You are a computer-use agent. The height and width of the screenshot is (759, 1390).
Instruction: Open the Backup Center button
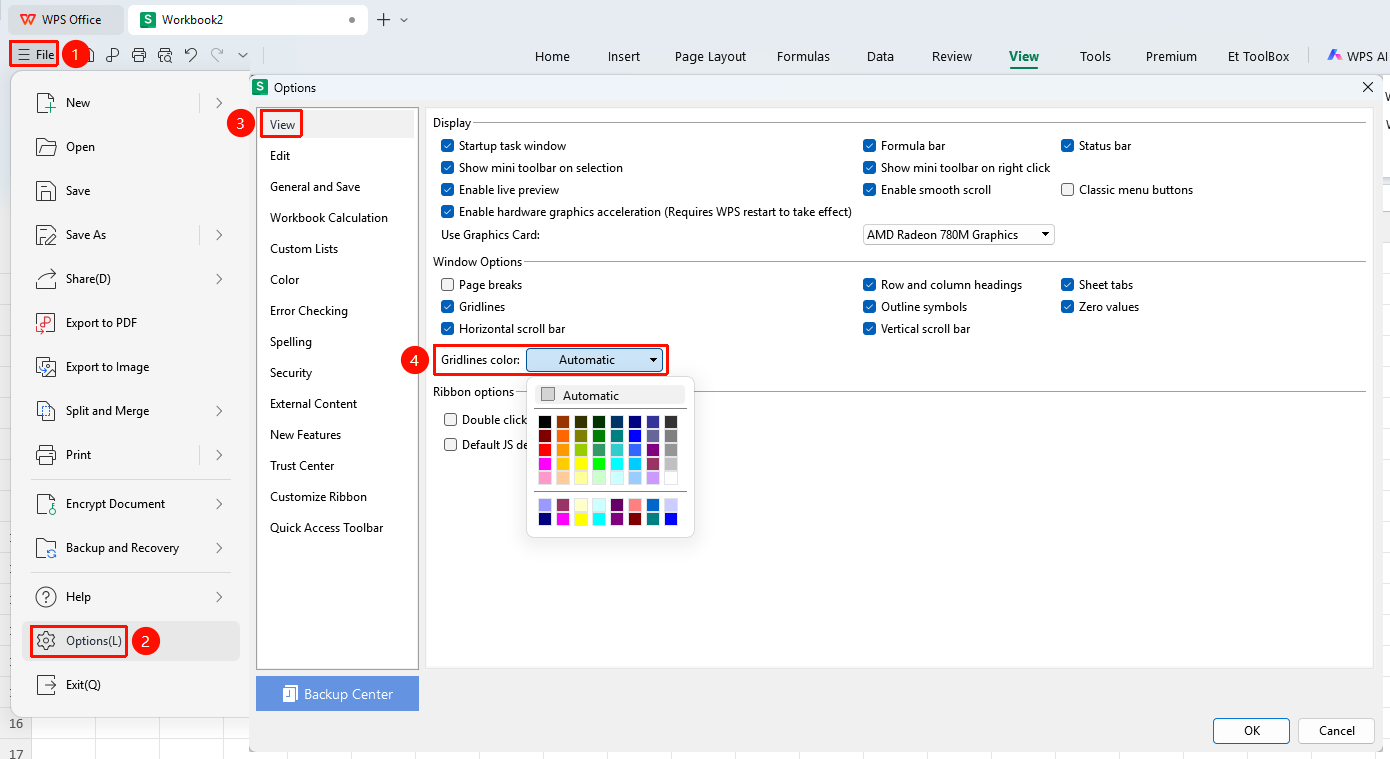[337, 694]
